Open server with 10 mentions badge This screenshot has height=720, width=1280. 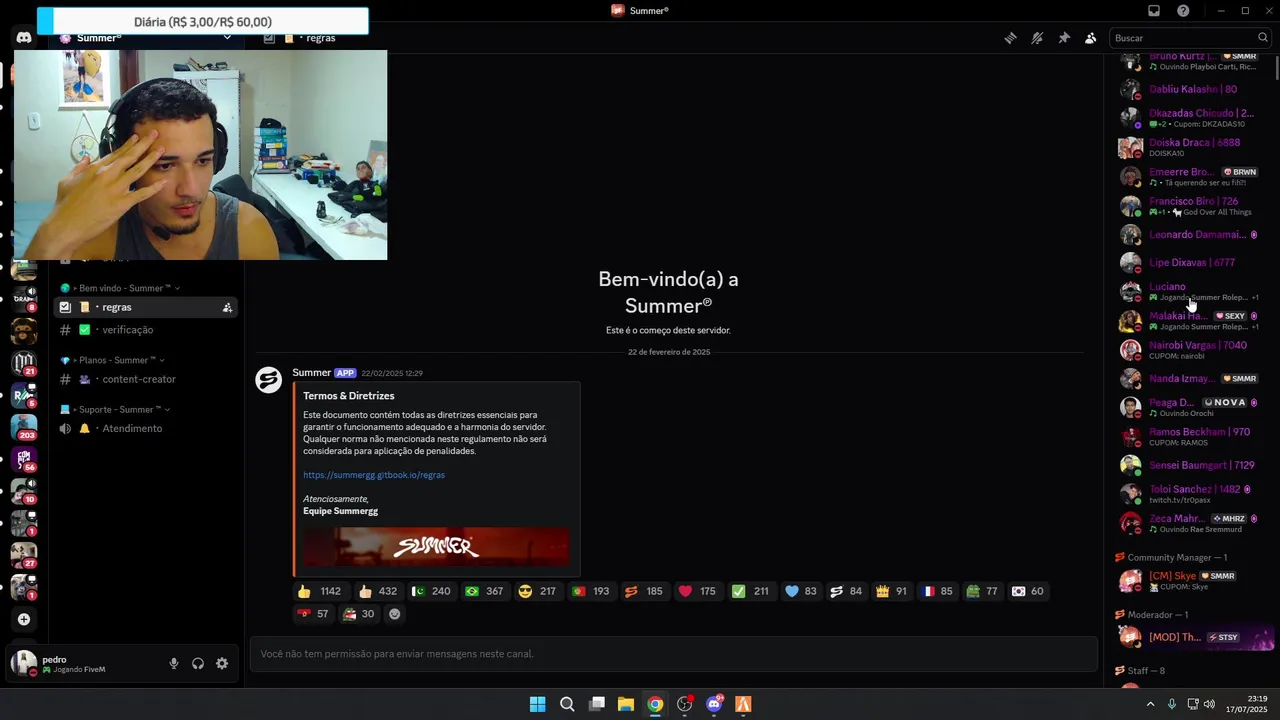click(24, 491)
